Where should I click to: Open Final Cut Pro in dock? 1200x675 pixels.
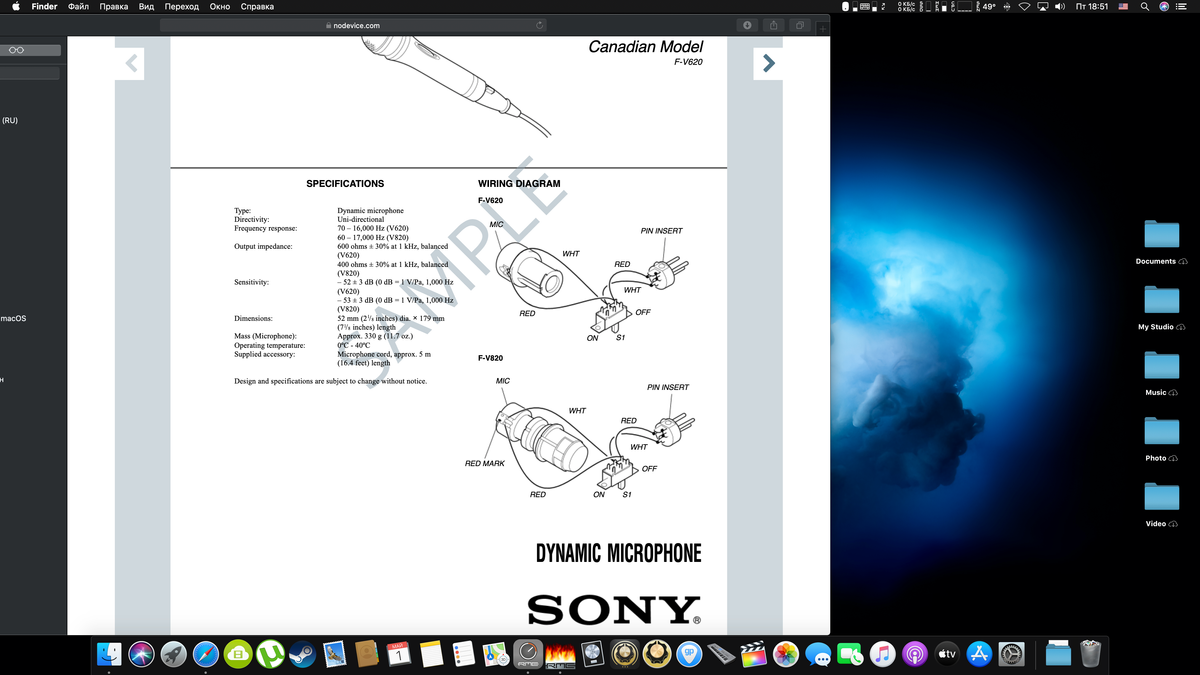[x=754, y=654]
